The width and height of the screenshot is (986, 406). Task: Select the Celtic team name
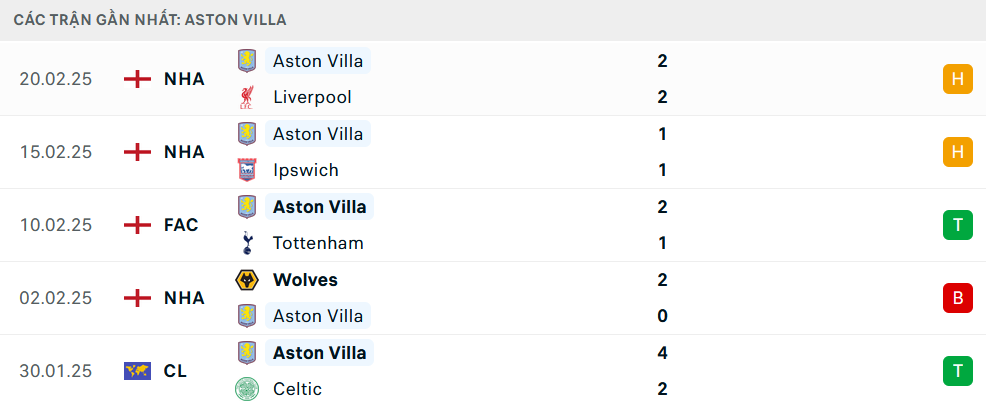pos(297,389)
